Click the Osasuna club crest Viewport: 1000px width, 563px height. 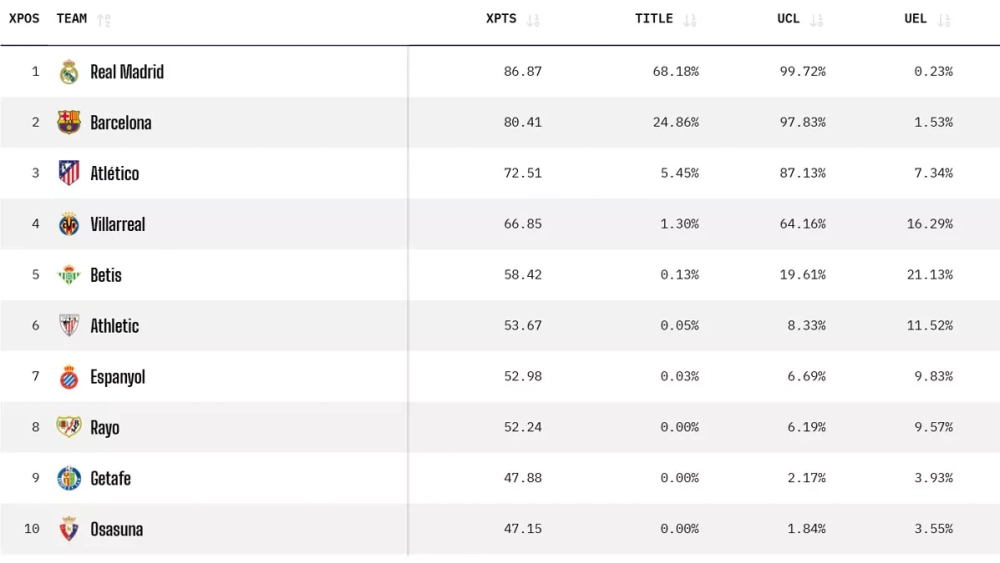click(x=69, y=529)
